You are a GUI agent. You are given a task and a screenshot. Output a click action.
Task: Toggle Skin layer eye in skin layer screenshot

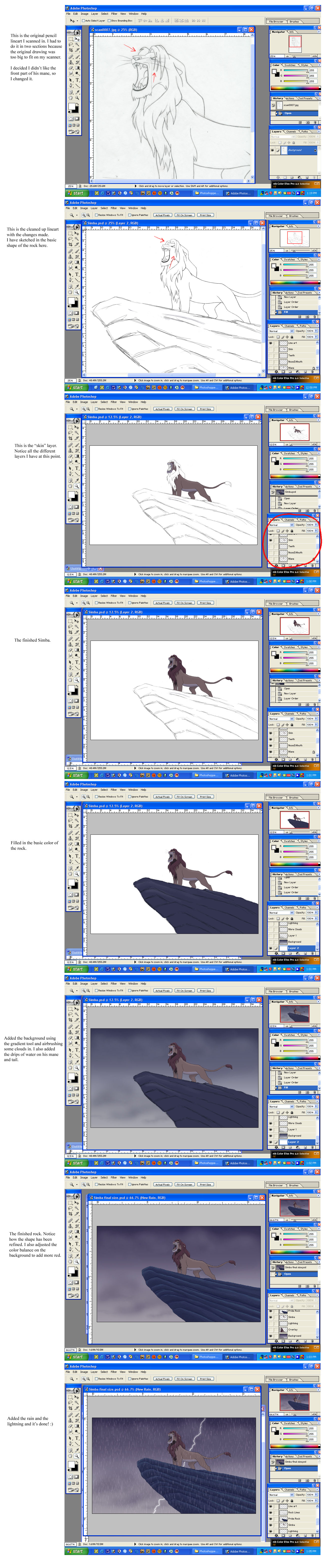point(271,540)
